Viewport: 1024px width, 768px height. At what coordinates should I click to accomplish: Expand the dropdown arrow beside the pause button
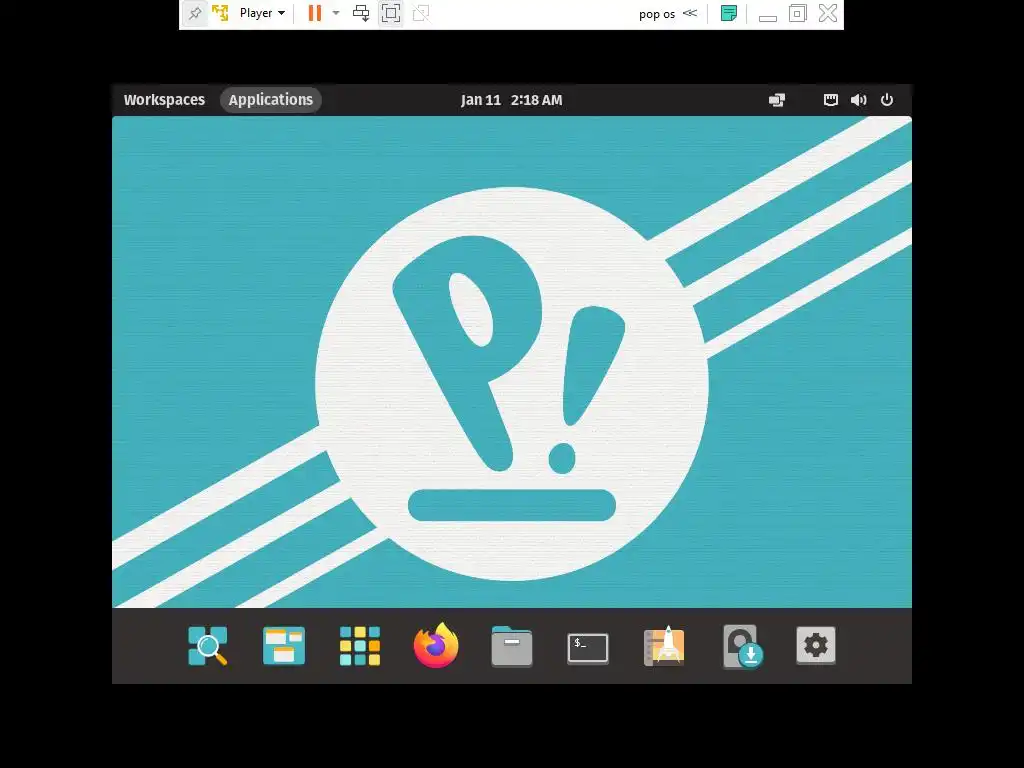(x=336, y=13)
